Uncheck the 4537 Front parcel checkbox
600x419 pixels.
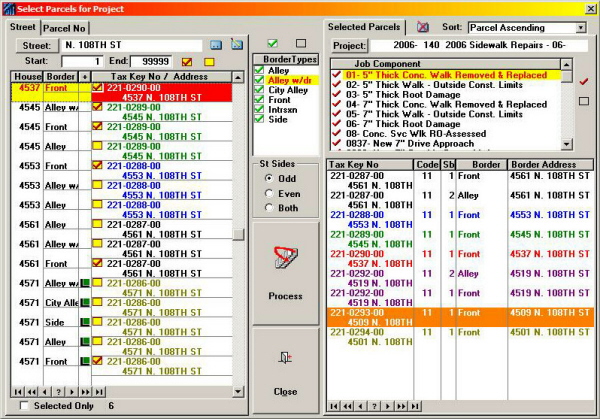(97, 88)
